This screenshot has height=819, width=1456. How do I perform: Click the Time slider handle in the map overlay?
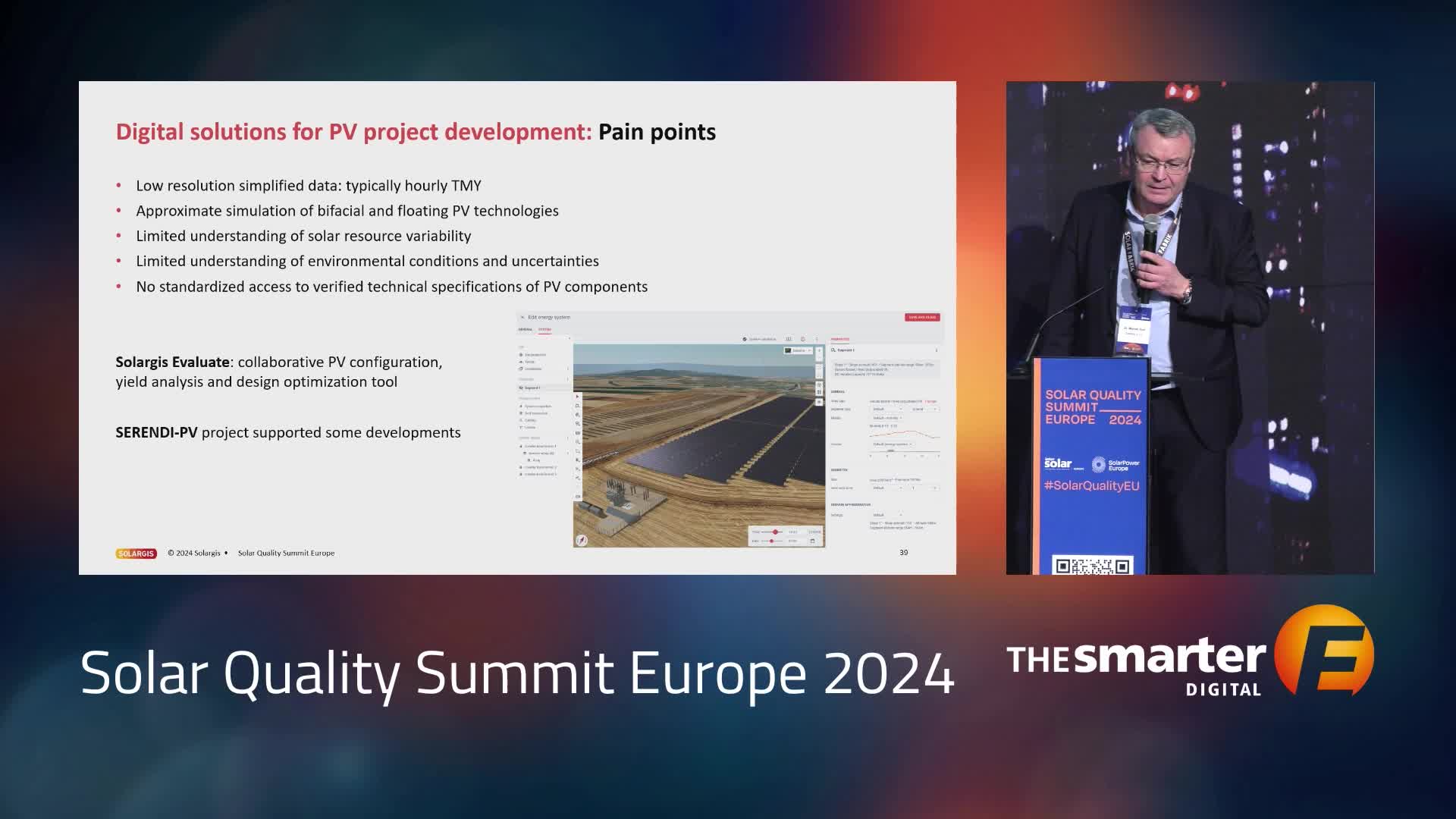coord(775,532)
